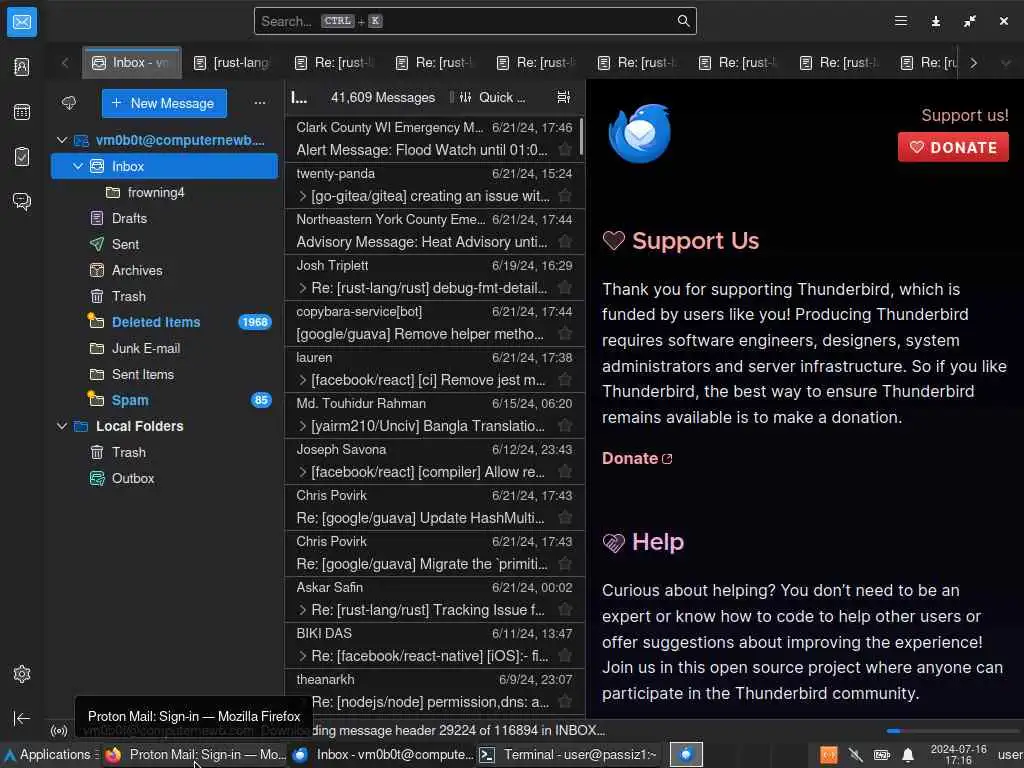Screen dimensions: 1024x768
Task: Star the Bangla Translation message
Action: point(565,426)
